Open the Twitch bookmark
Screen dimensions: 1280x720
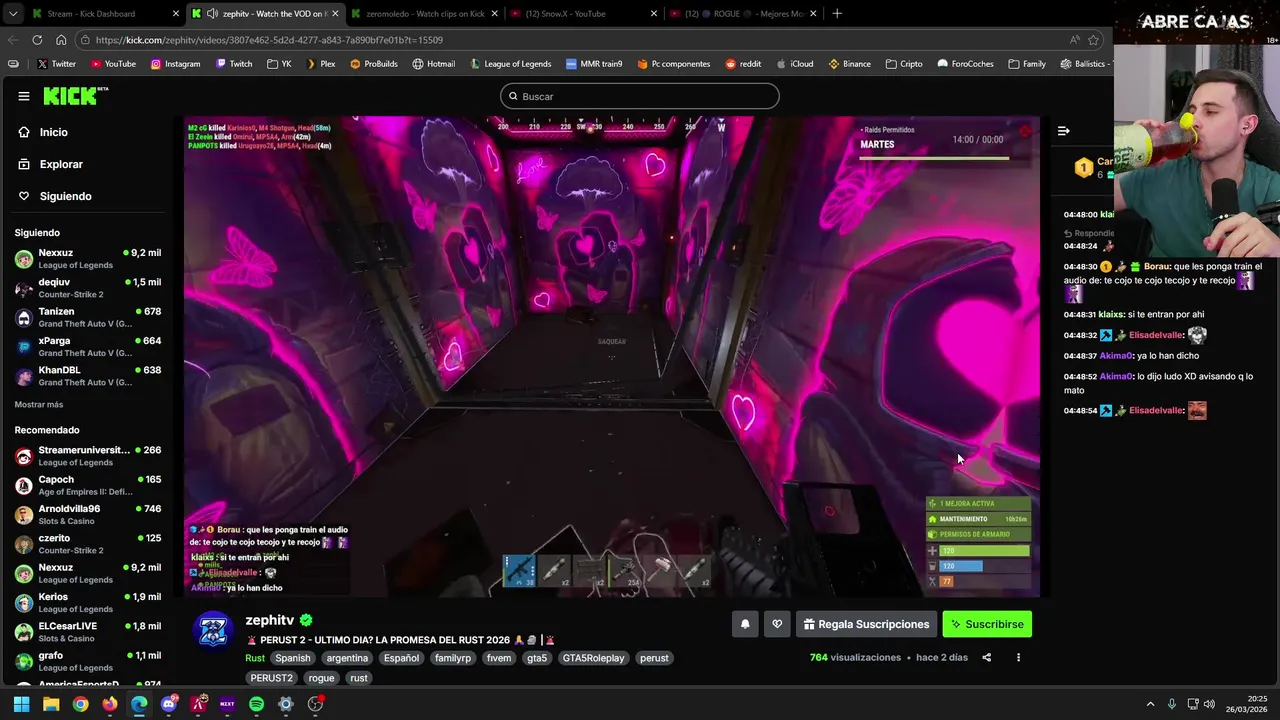click(235, 64)
